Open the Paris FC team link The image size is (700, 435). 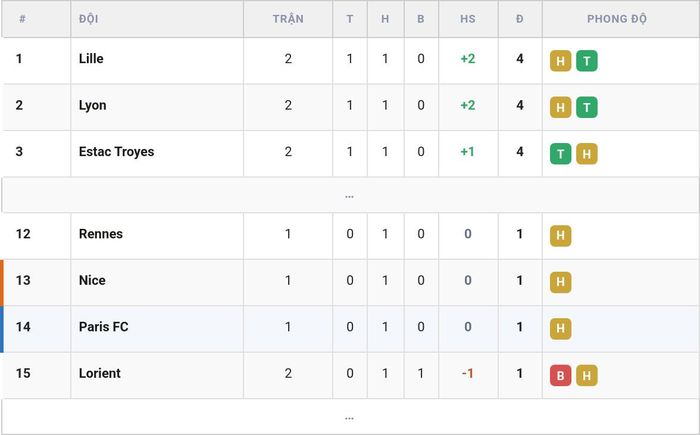tap(104, 326)
